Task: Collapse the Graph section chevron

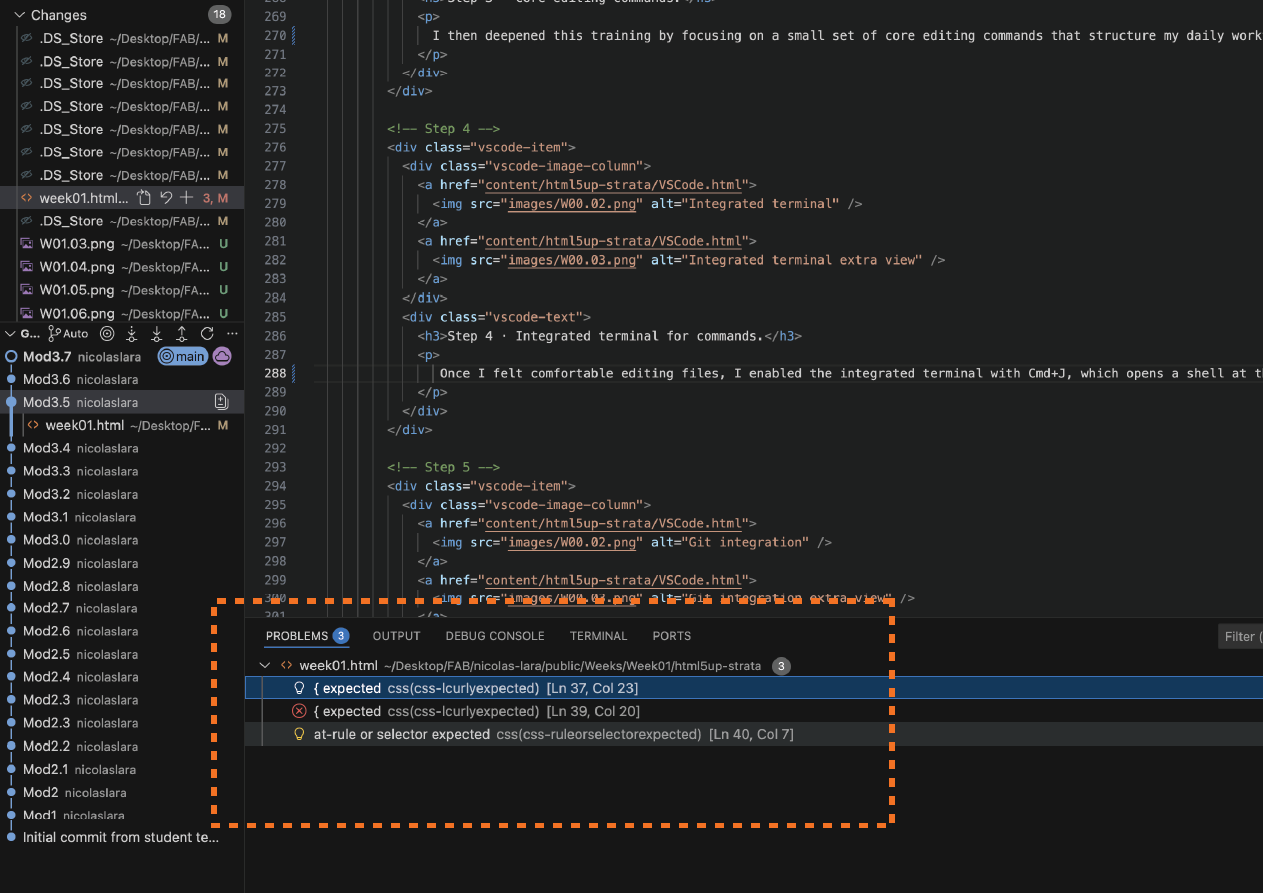Action: point(9,333)
